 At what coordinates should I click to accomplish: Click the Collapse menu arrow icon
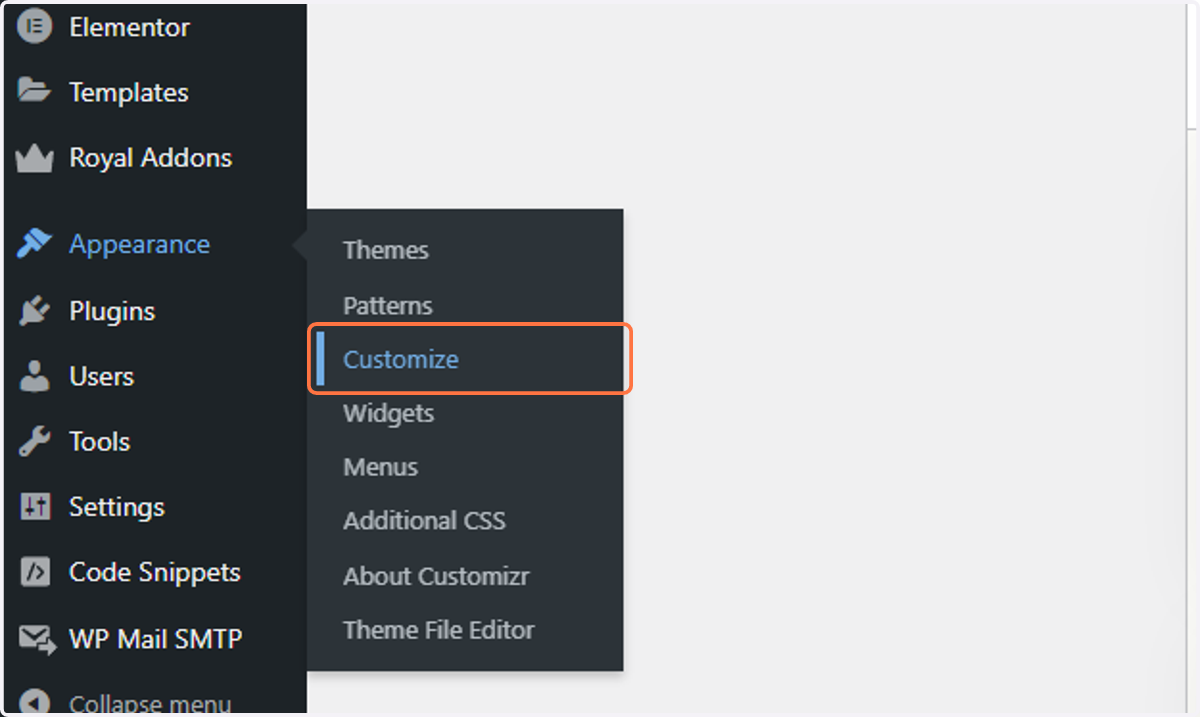pos(34,703)
